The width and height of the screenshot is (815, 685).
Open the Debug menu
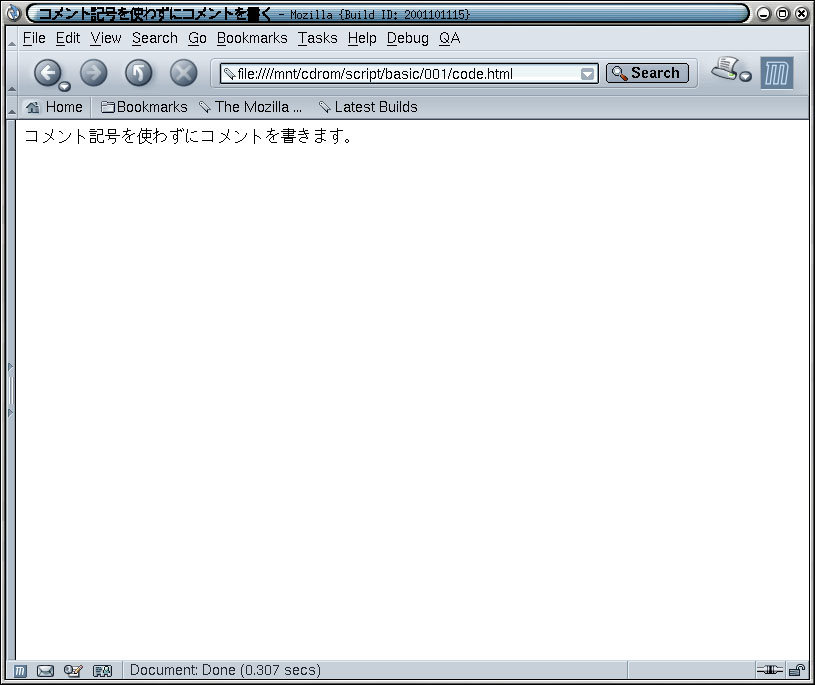pos(408,38)
